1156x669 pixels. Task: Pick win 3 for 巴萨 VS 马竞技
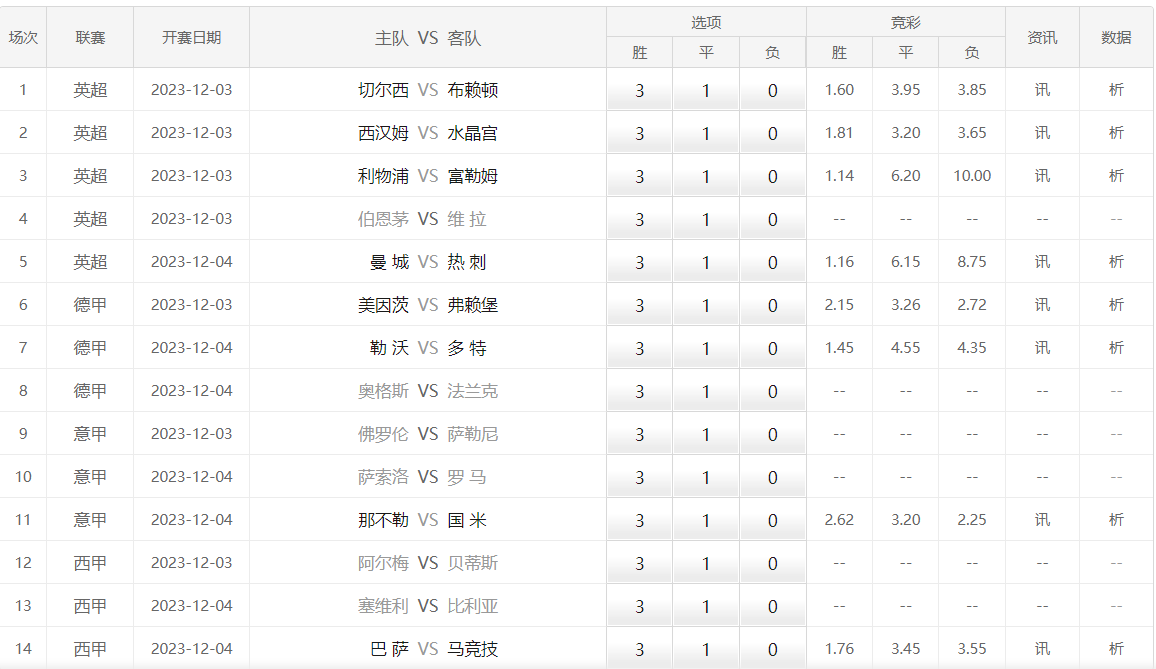pos(639,649)
